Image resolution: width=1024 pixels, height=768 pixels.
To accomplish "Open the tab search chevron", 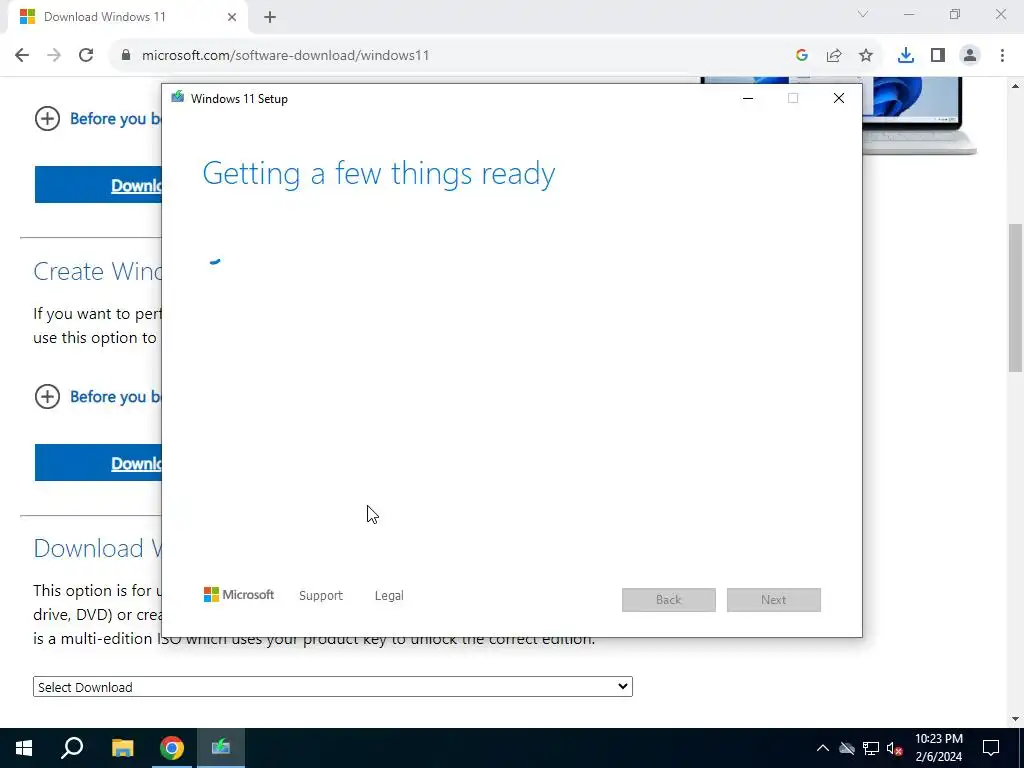I will 863,14.
